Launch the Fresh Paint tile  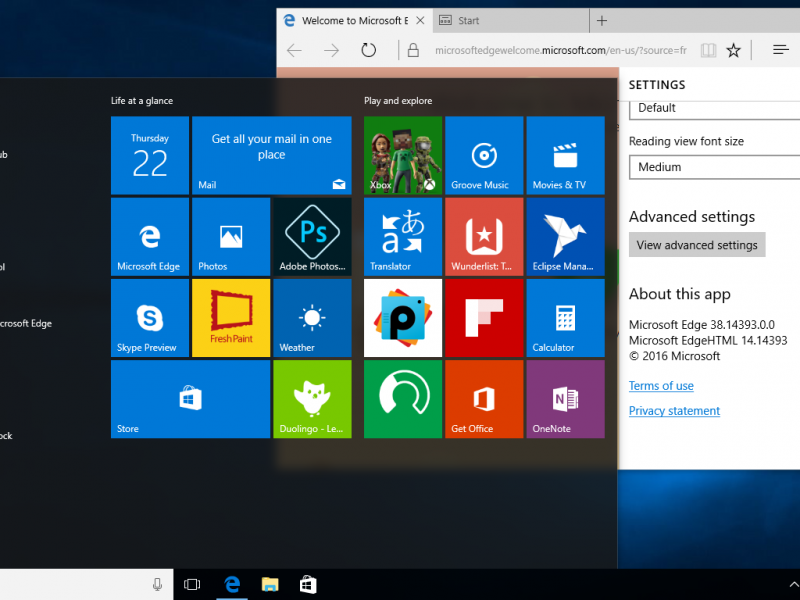click(x=231, y=318)
